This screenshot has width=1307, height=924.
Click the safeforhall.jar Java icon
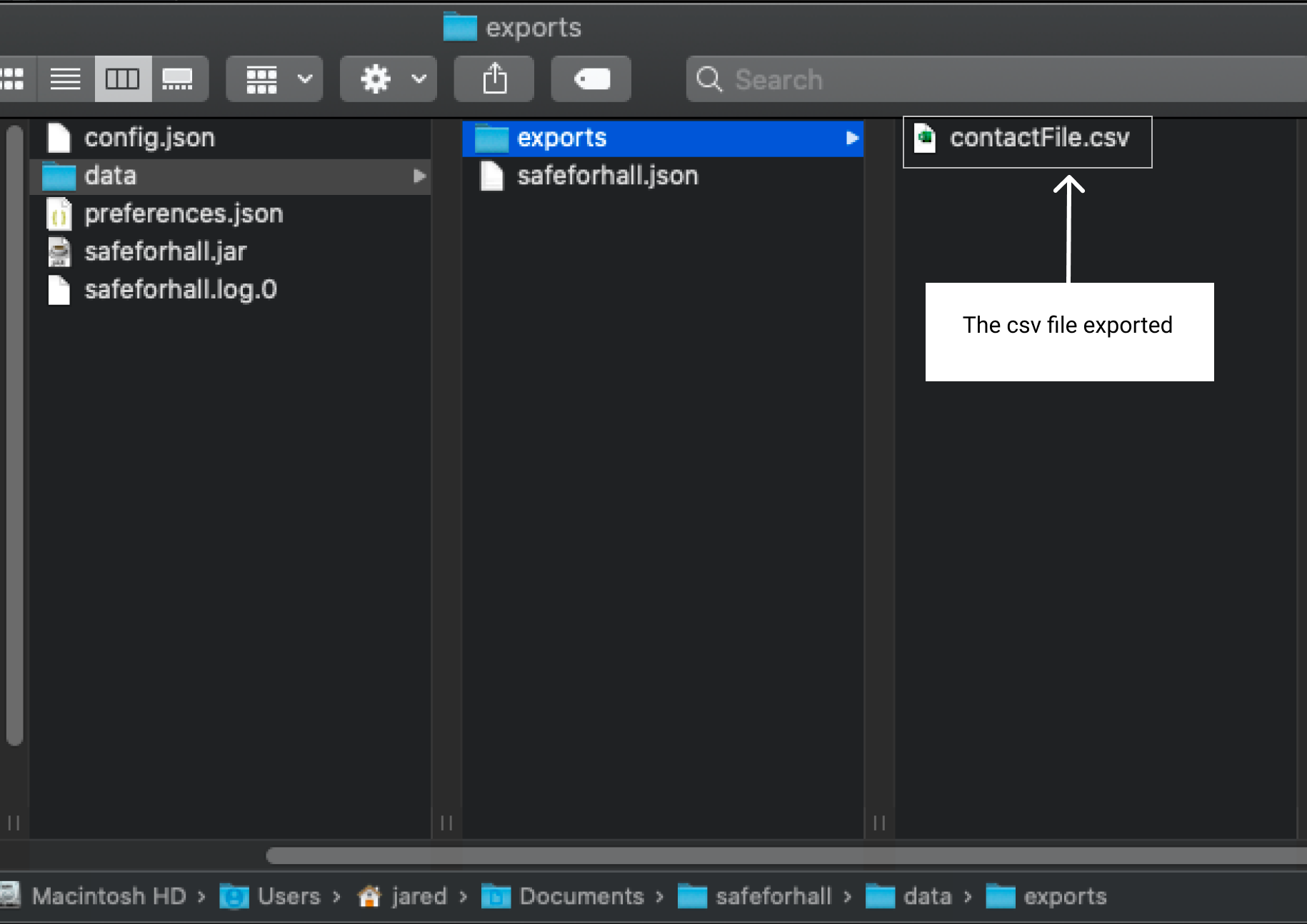point(59,251)
